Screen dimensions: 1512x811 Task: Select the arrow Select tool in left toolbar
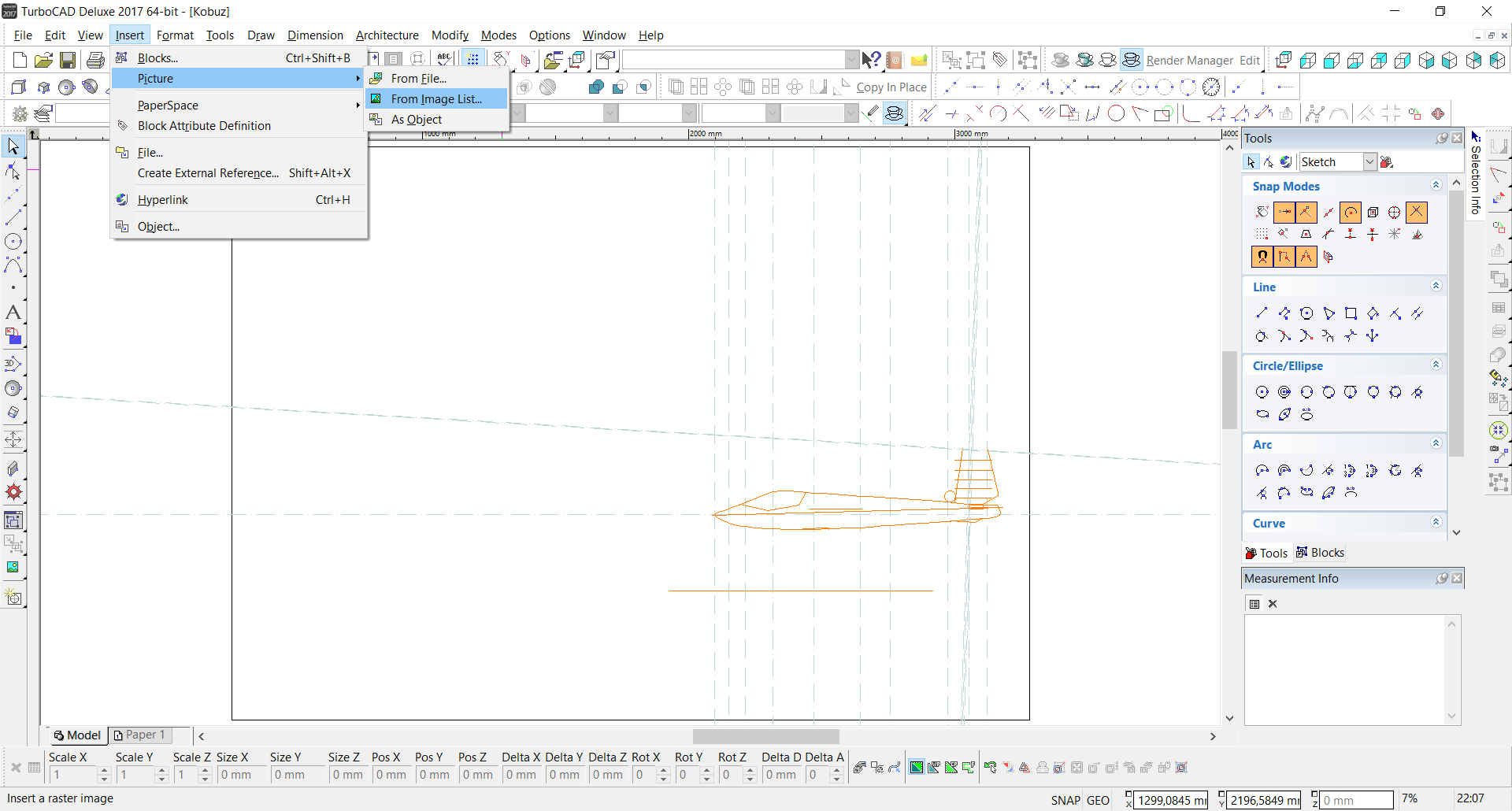(x=13, y=146)
